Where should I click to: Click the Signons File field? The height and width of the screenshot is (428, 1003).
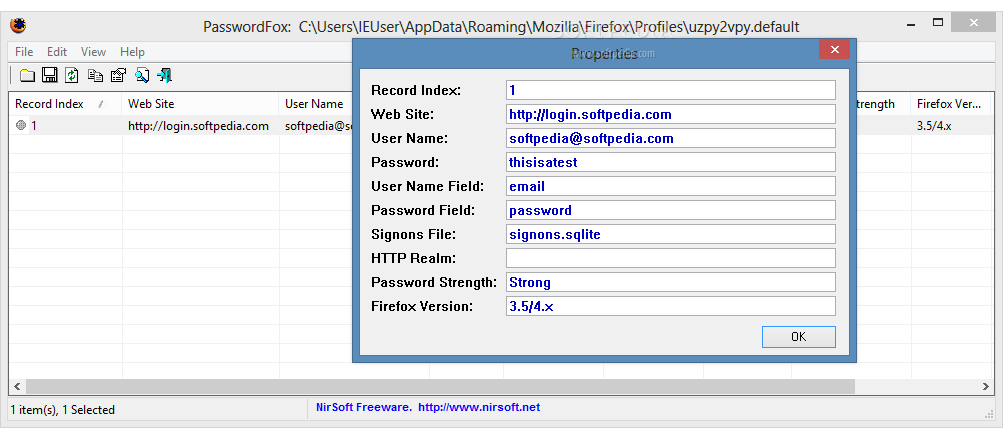point(670,234)
